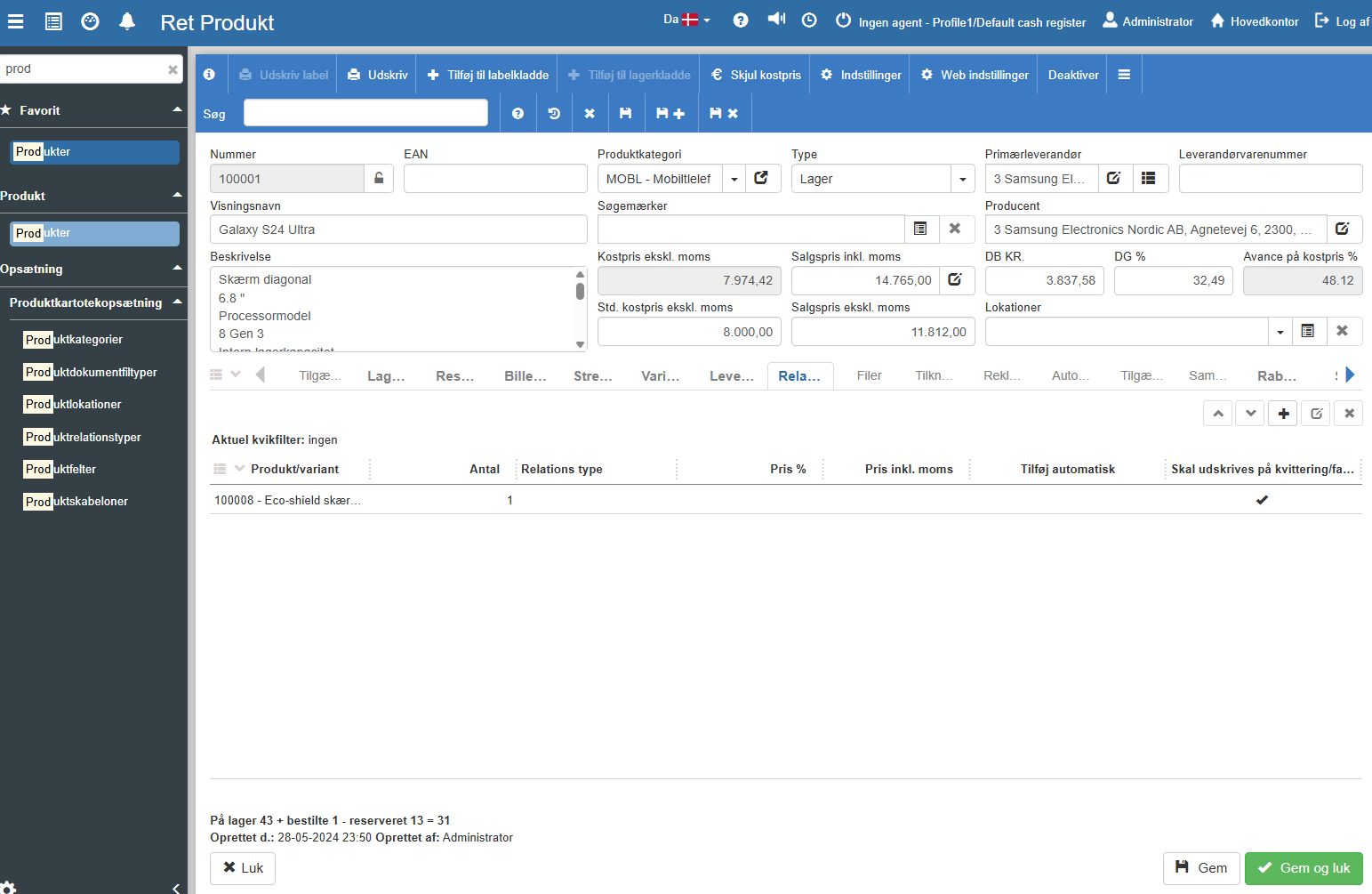This screenshot has width=1372, height=894.
Task: Edit the Producent record
Action: pos(1344,230)
